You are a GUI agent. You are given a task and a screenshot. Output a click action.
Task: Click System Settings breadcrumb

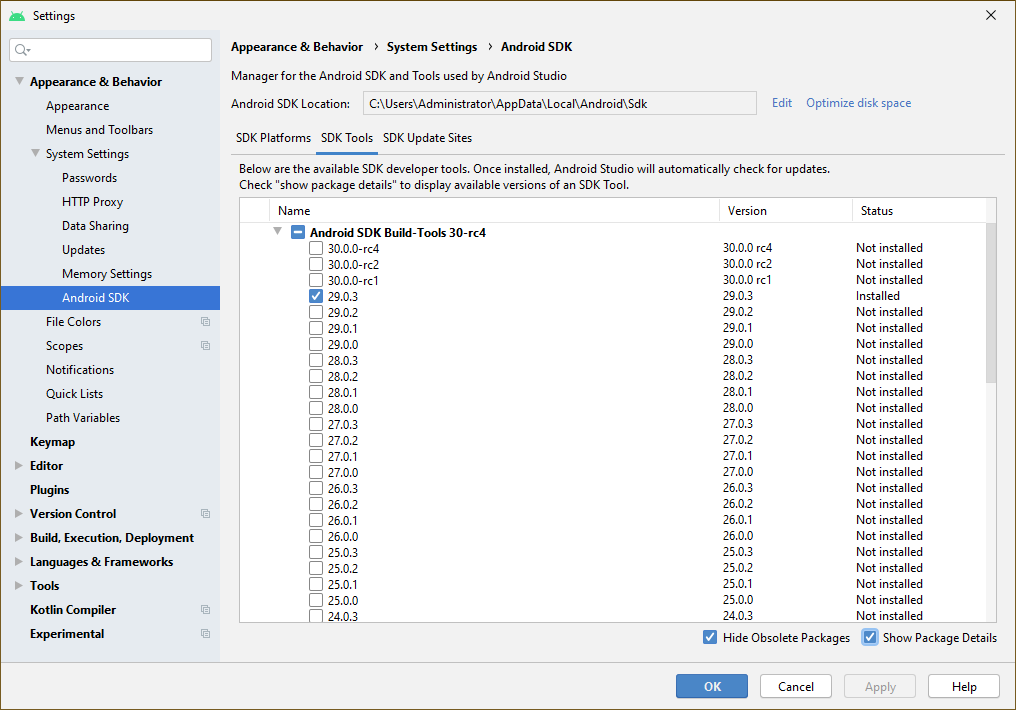click(x=432, y=47)
